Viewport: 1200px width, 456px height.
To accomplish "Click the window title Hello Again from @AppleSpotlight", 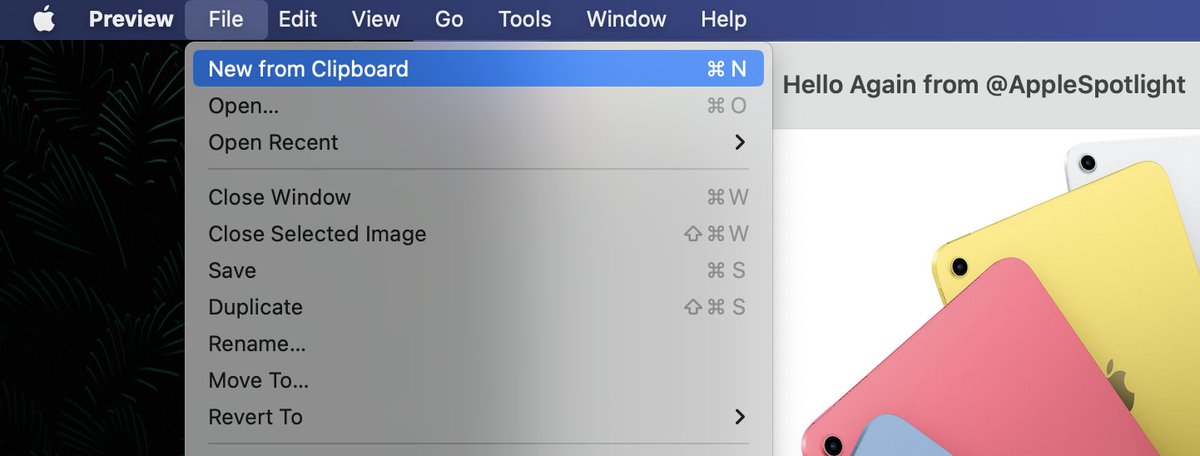I will click(984, 85).
